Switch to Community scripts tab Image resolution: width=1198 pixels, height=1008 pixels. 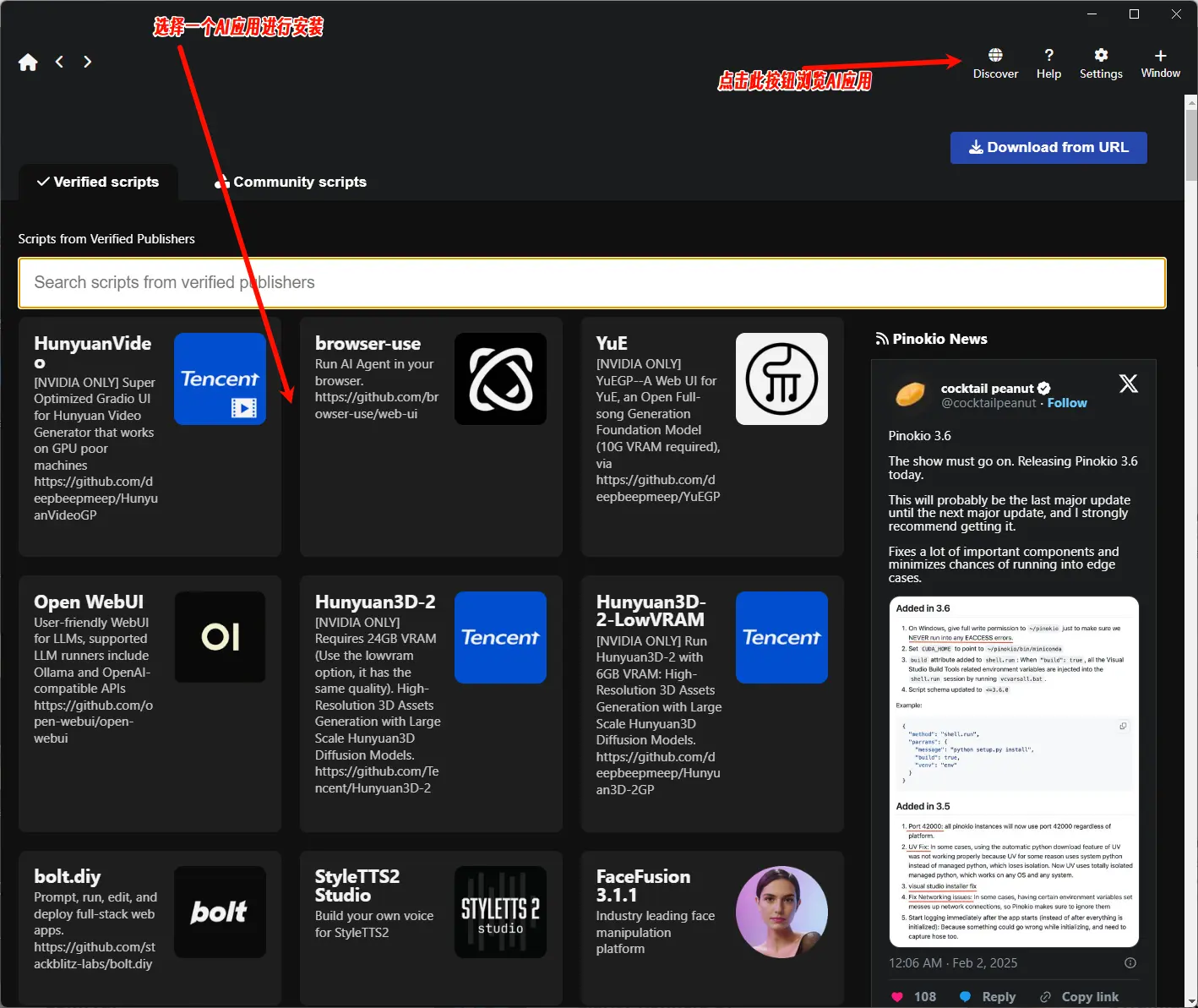tap(291, 182)
